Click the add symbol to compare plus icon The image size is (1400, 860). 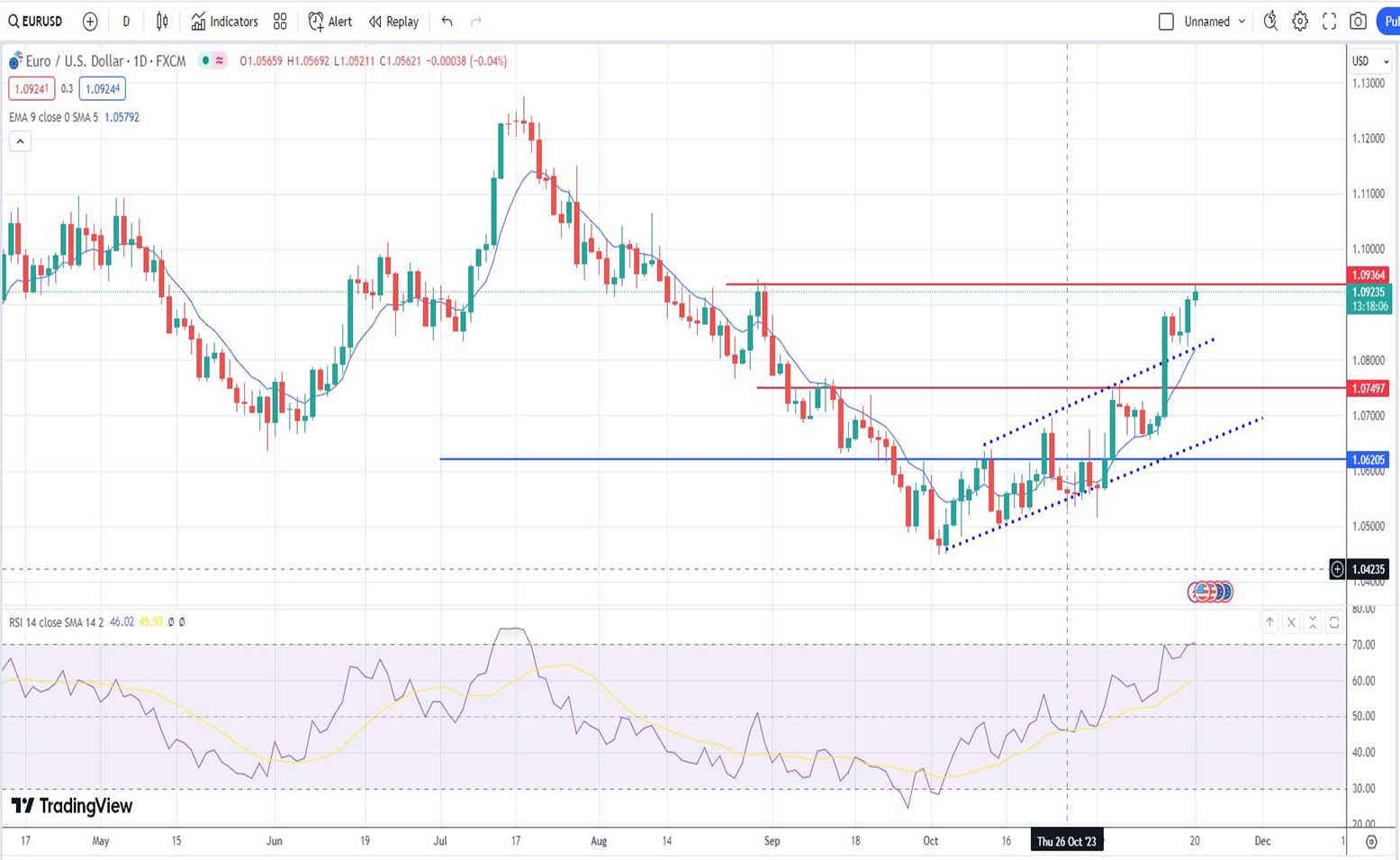pyautogui.click(x=90, y=22)
